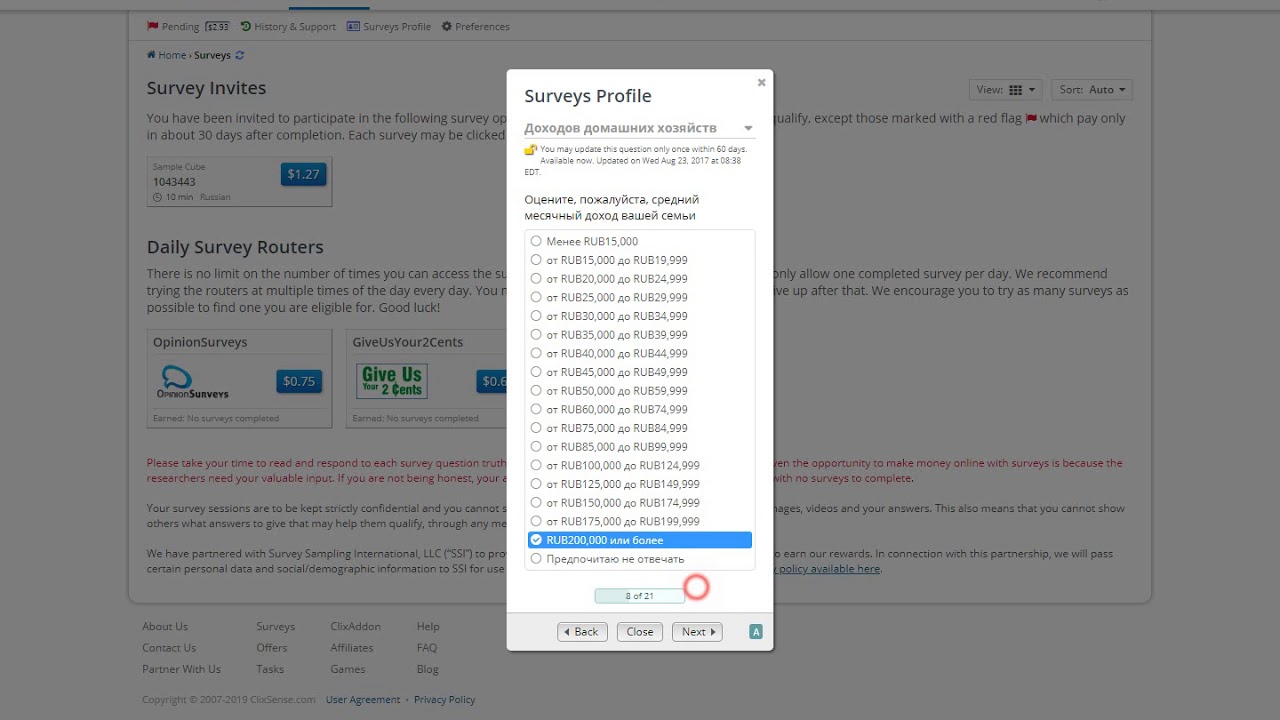Screen dimensions: 1280x720
Task: Click the 8 of 21 progress bar
Action: (x=640, y=596)
